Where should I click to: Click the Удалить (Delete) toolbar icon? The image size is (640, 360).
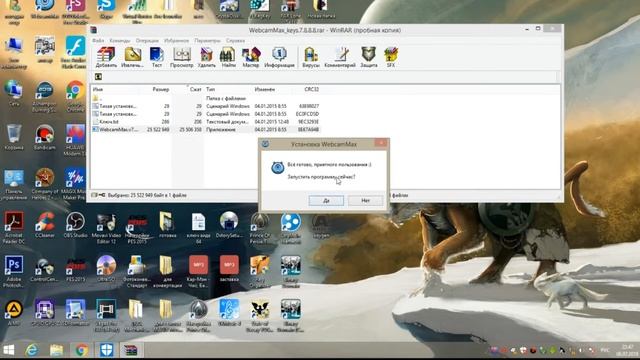click(207, 57)
